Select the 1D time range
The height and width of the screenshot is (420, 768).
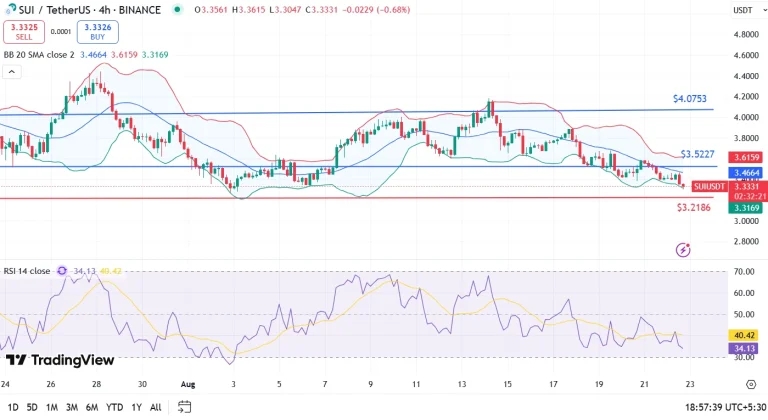(11, 407)
